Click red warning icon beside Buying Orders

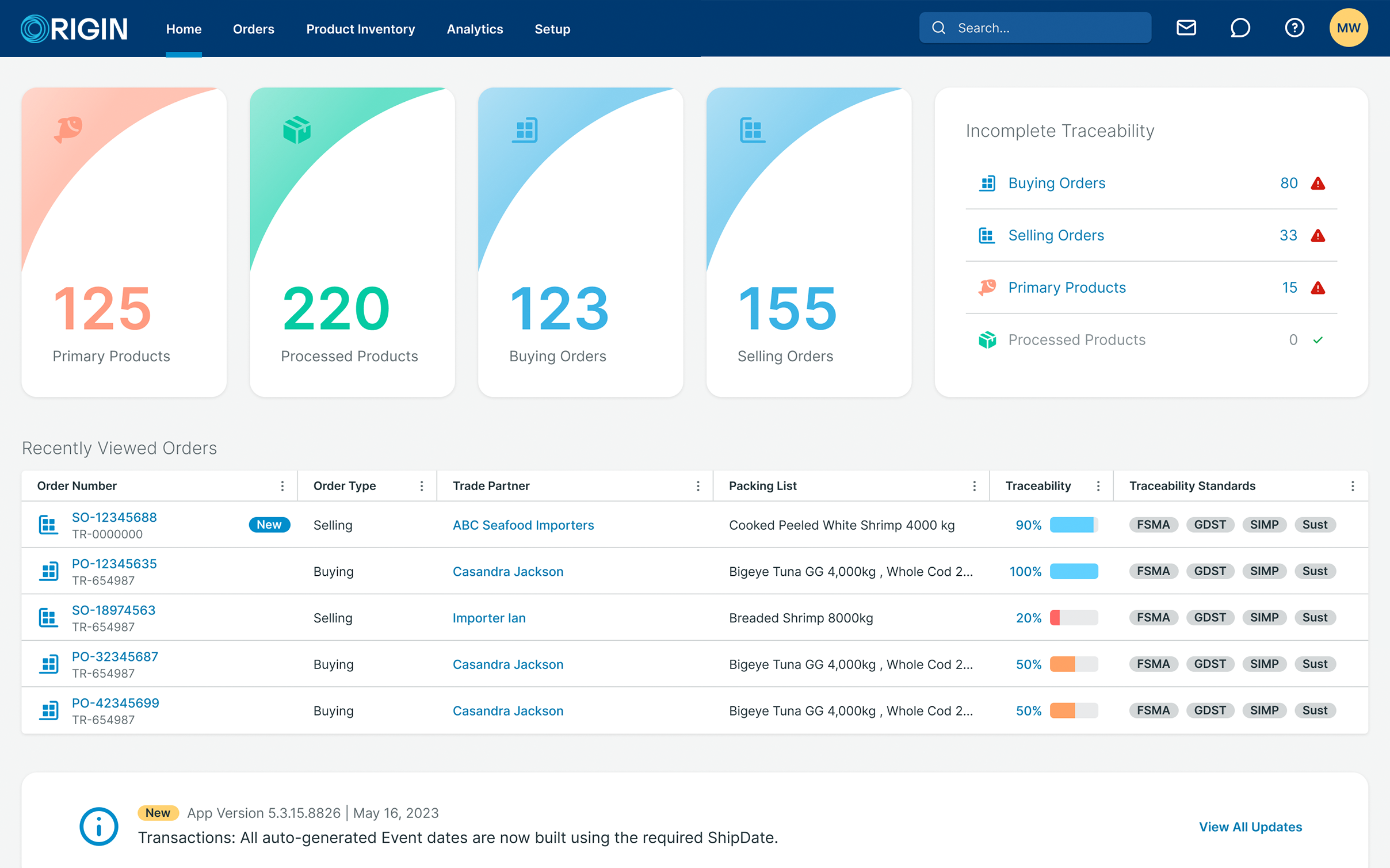tap(1318, 183)
